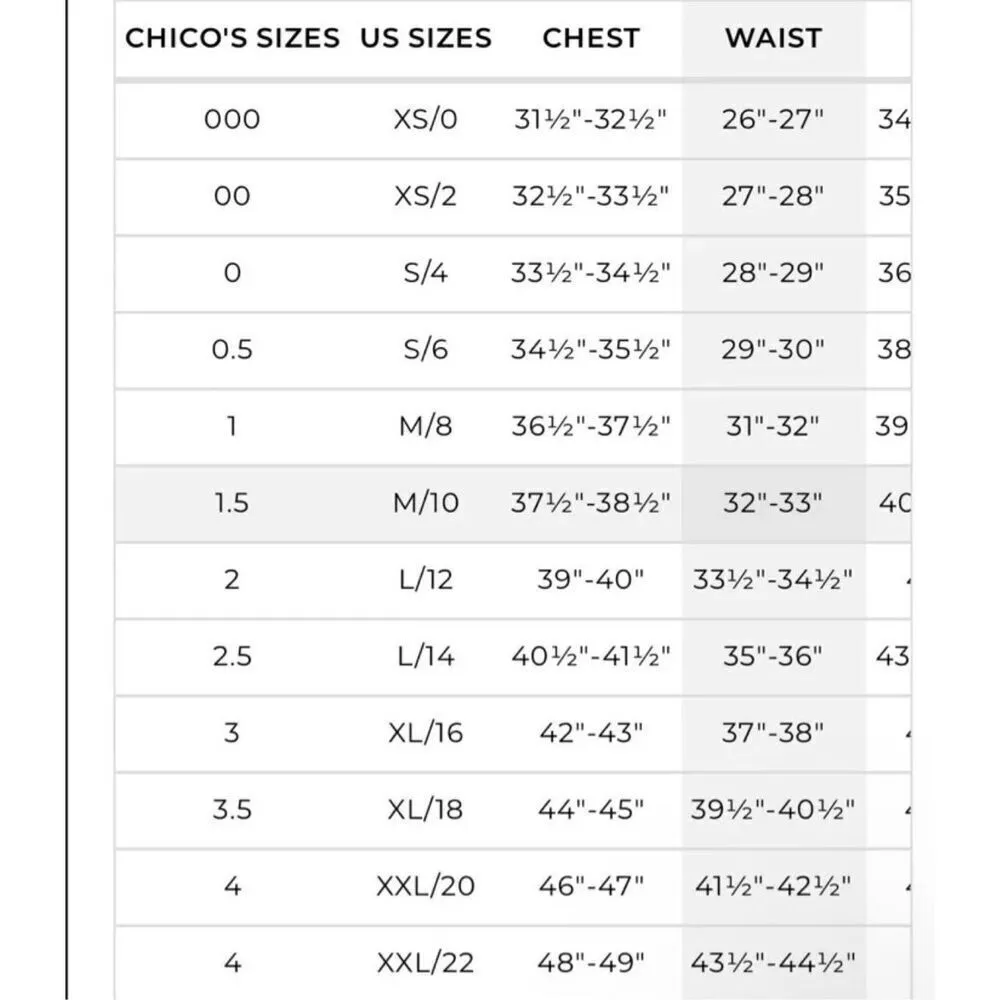Click the S/4 US size cell
Viewport: 1000px width, 1000px height.
pyautogui.click(x=425, y=273)
